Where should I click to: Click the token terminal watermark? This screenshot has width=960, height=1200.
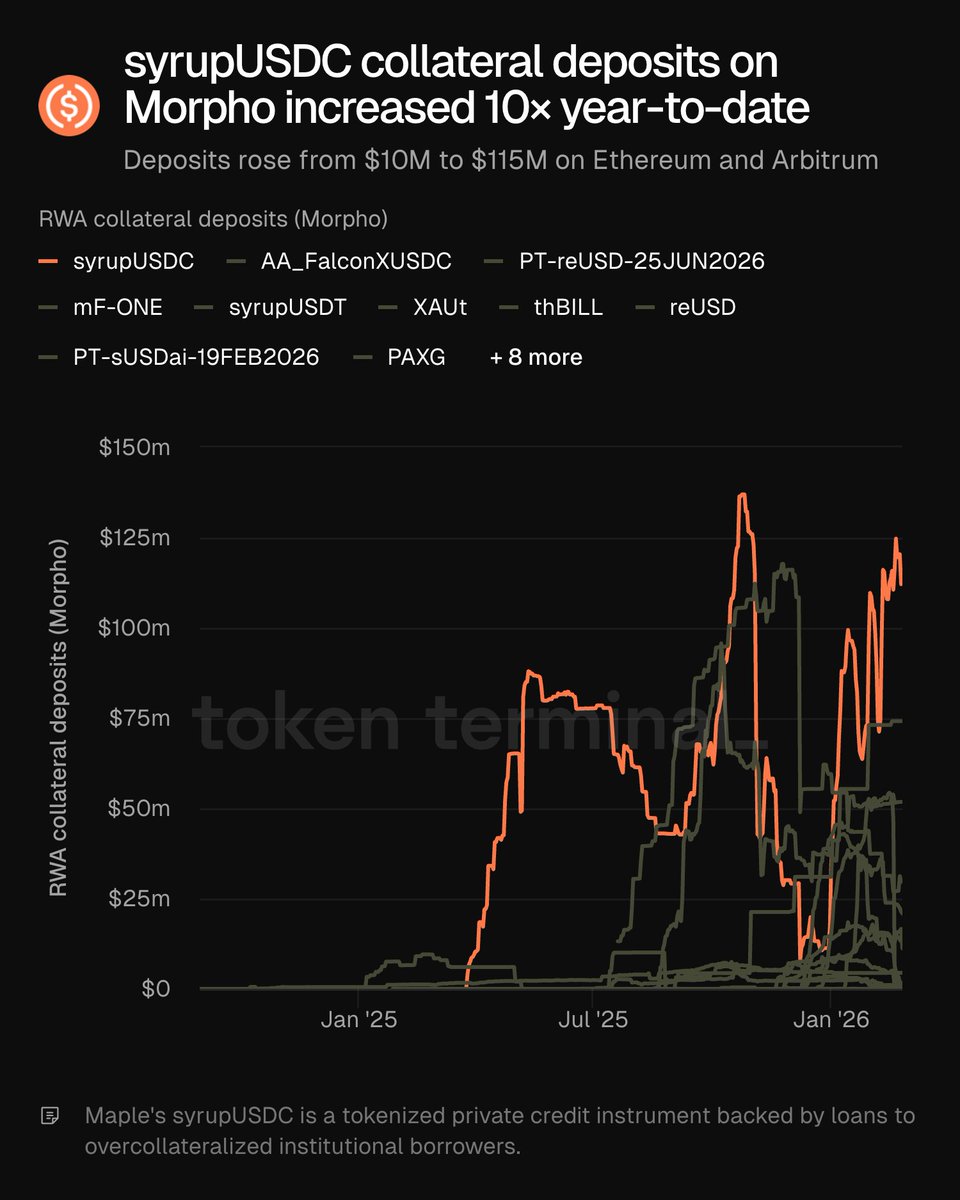(480, 722)
